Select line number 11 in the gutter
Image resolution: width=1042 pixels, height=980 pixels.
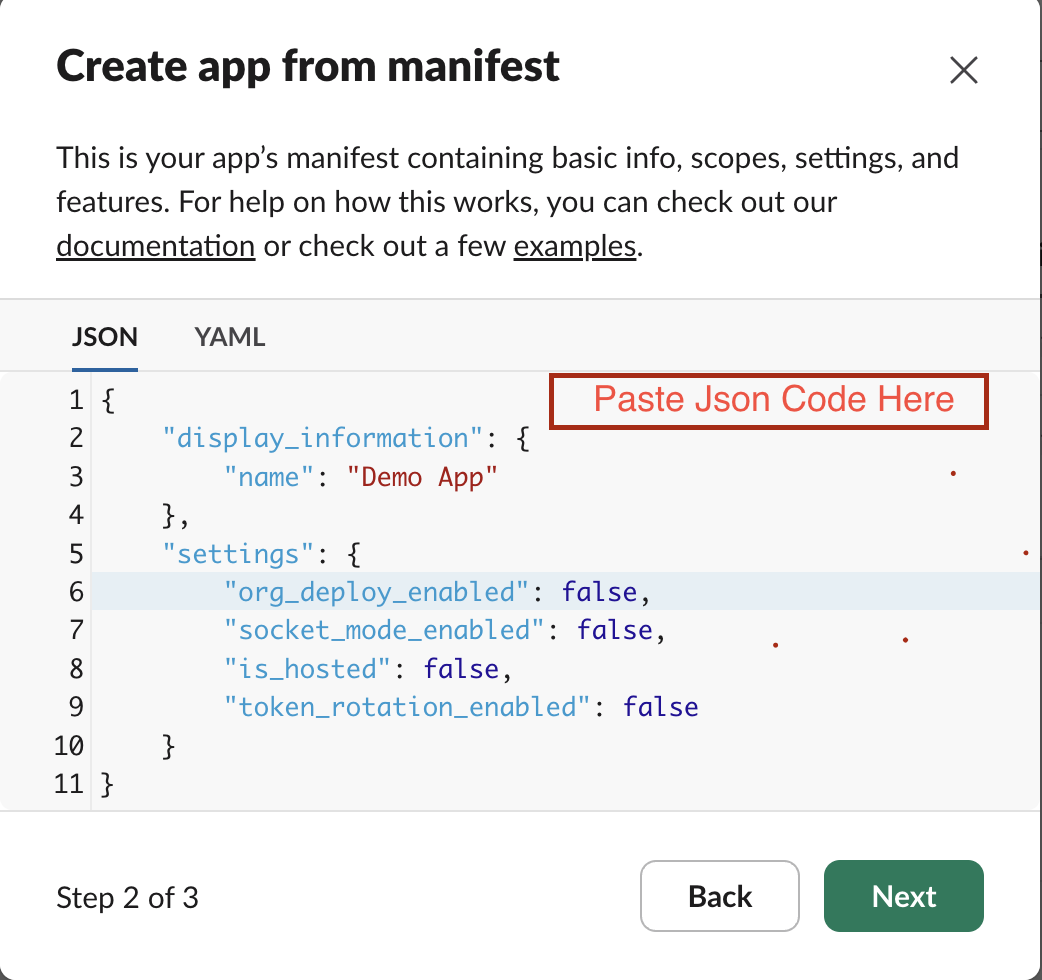pyautogui.click(x=69, y=784)
